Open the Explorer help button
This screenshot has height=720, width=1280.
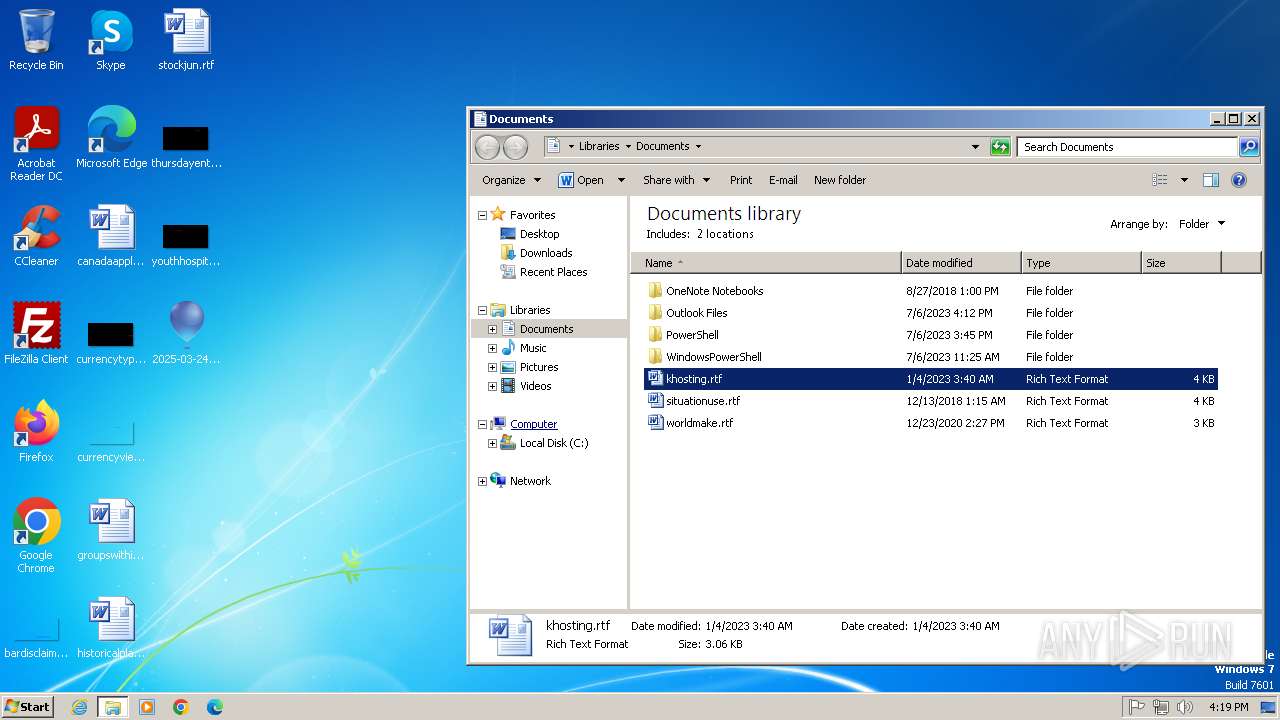[1239, 180]
